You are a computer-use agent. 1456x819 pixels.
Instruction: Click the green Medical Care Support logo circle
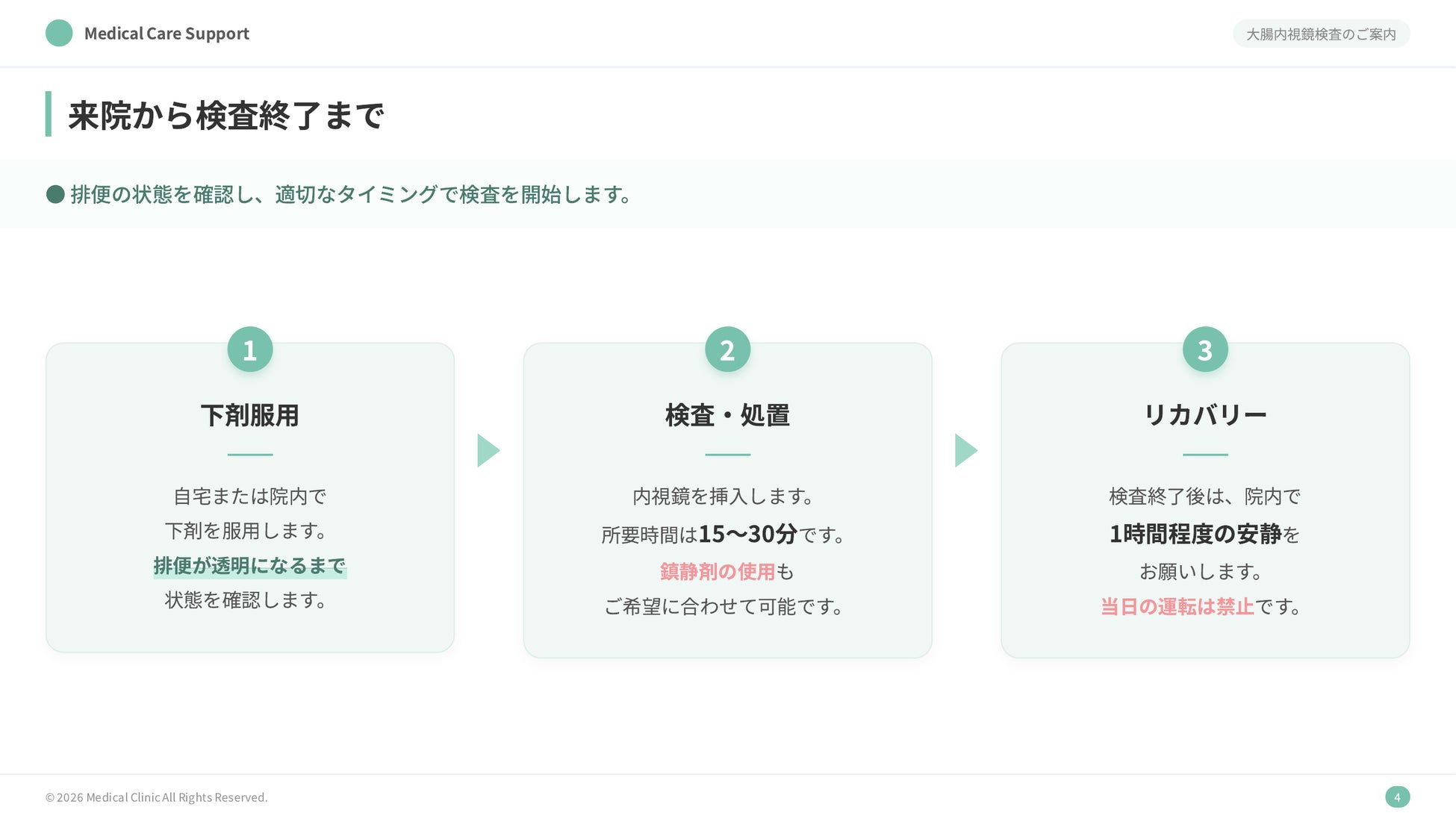tap(59, 33)
